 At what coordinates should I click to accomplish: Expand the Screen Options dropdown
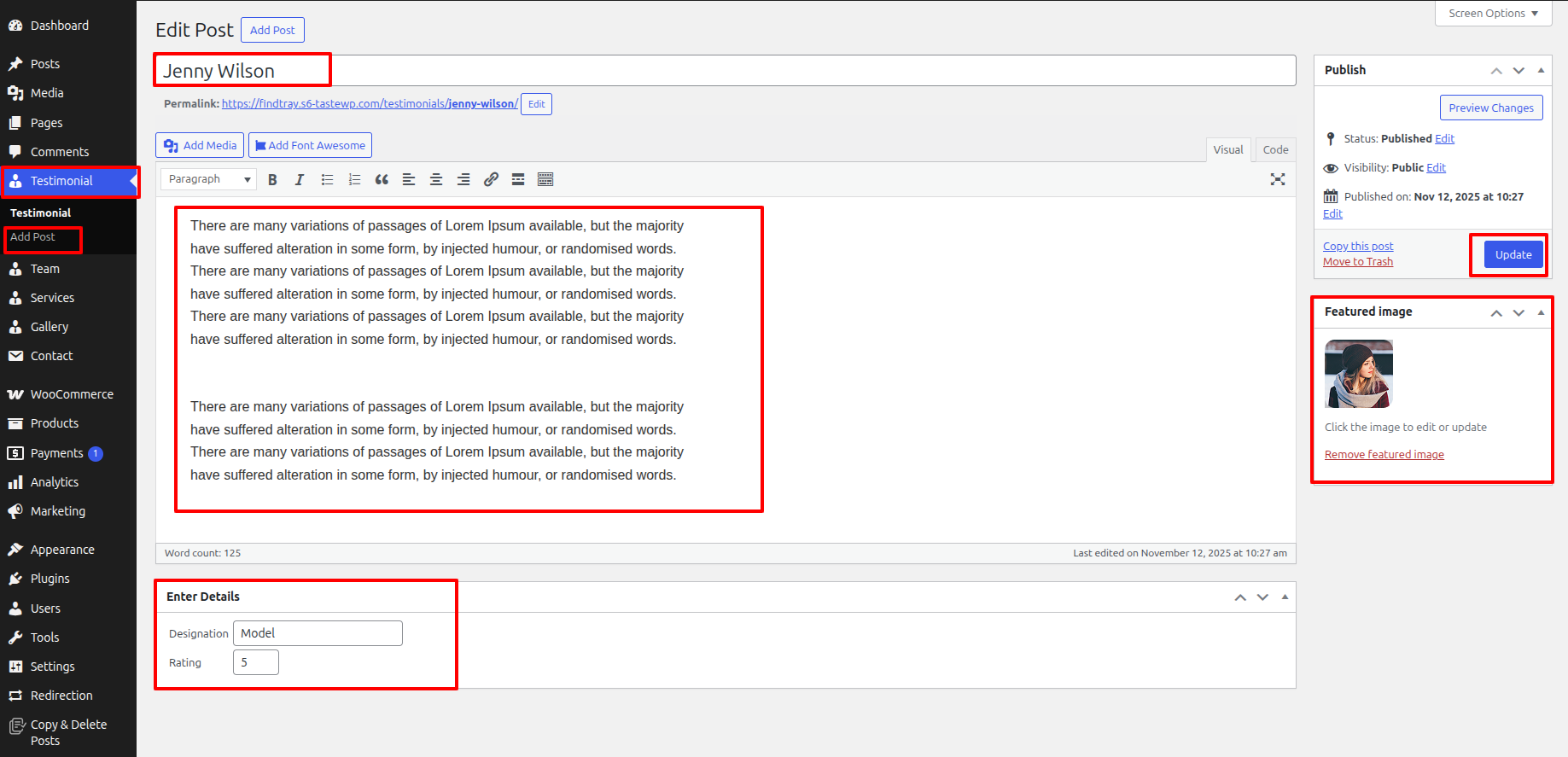[x=1493, y=14]
